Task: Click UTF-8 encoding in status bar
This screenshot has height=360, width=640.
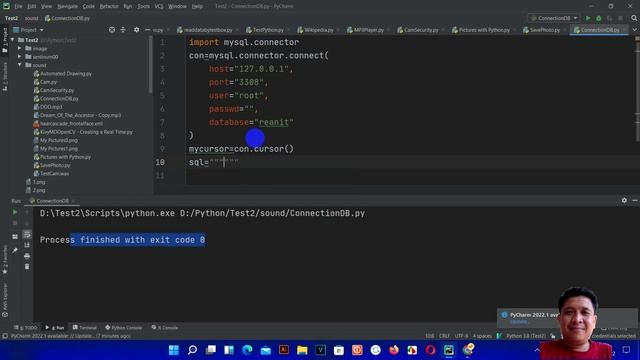Action: [461, 336]
